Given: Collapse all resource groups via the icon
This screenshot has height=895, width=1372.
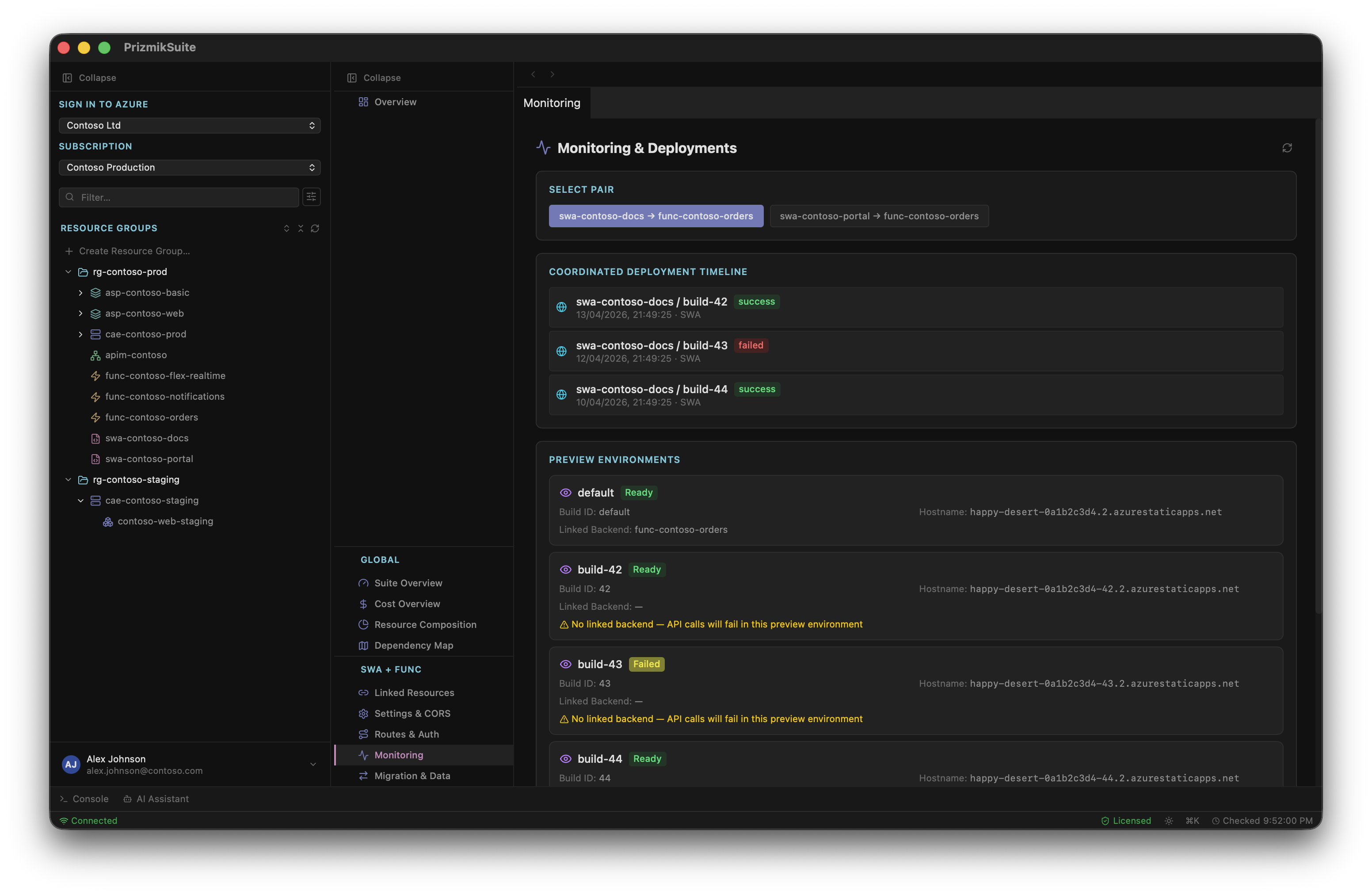Looking at the screenshot, I should (300, 228).
